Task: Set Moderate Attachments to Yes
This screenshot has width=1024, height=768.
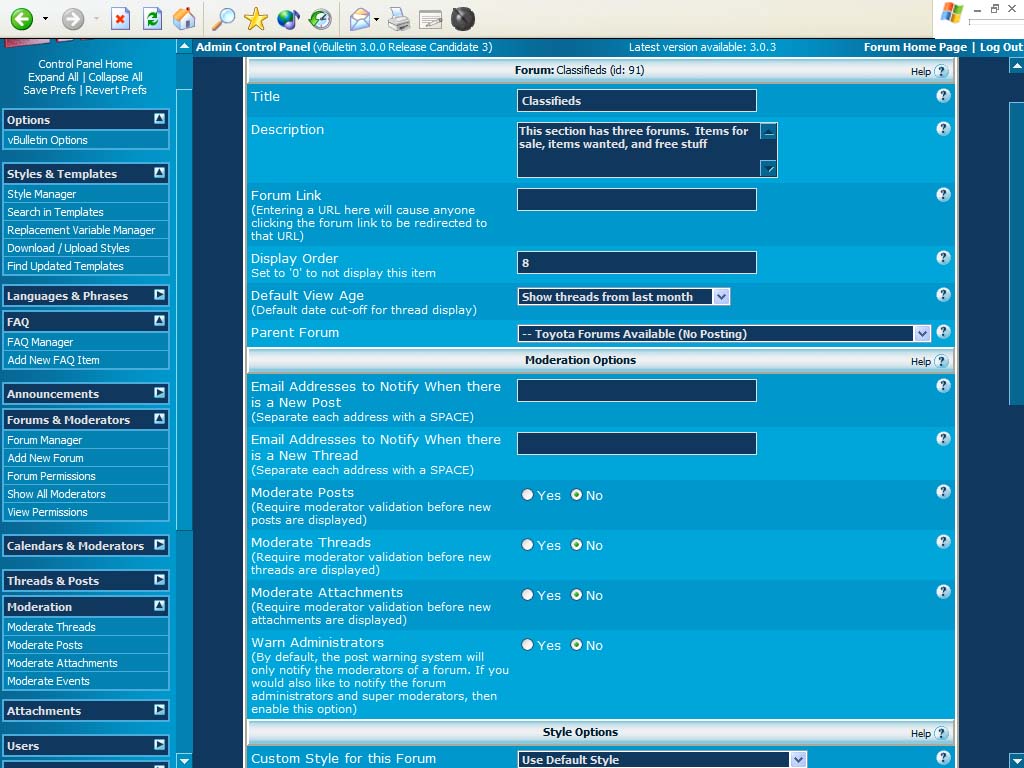Action: coord(528,595)
